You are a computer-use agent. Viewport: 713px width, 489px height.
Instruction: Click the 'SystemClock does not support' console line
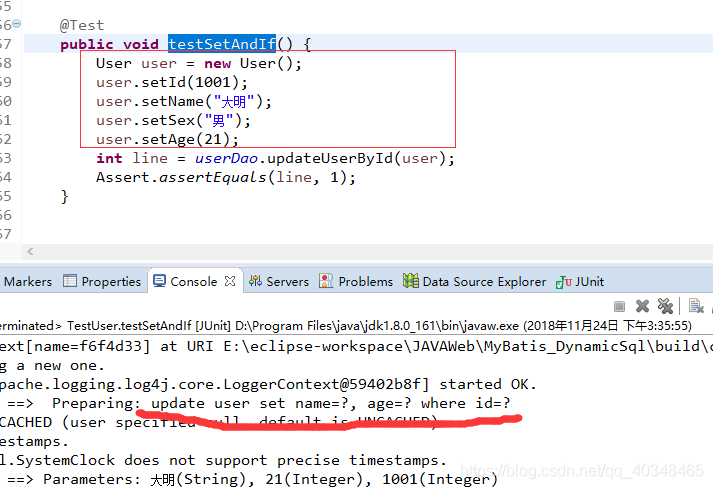pos(223,460)
